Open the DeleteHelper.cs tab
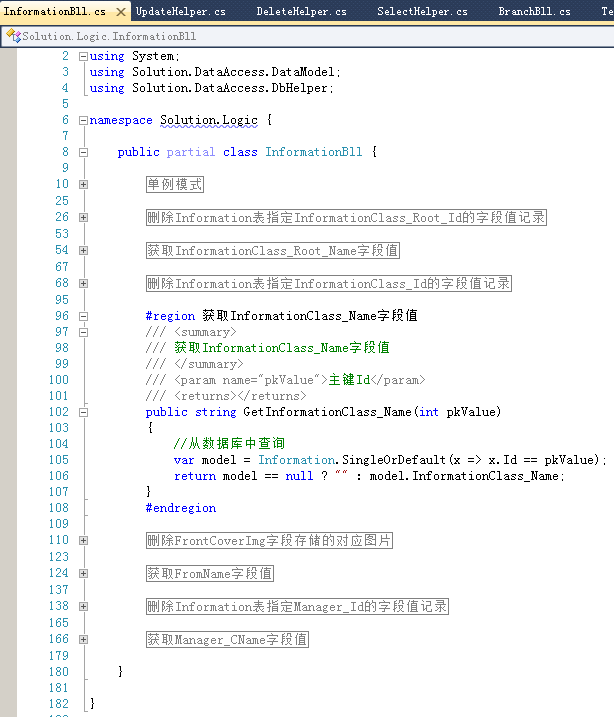614x717 pixels. tap(301, 12)
